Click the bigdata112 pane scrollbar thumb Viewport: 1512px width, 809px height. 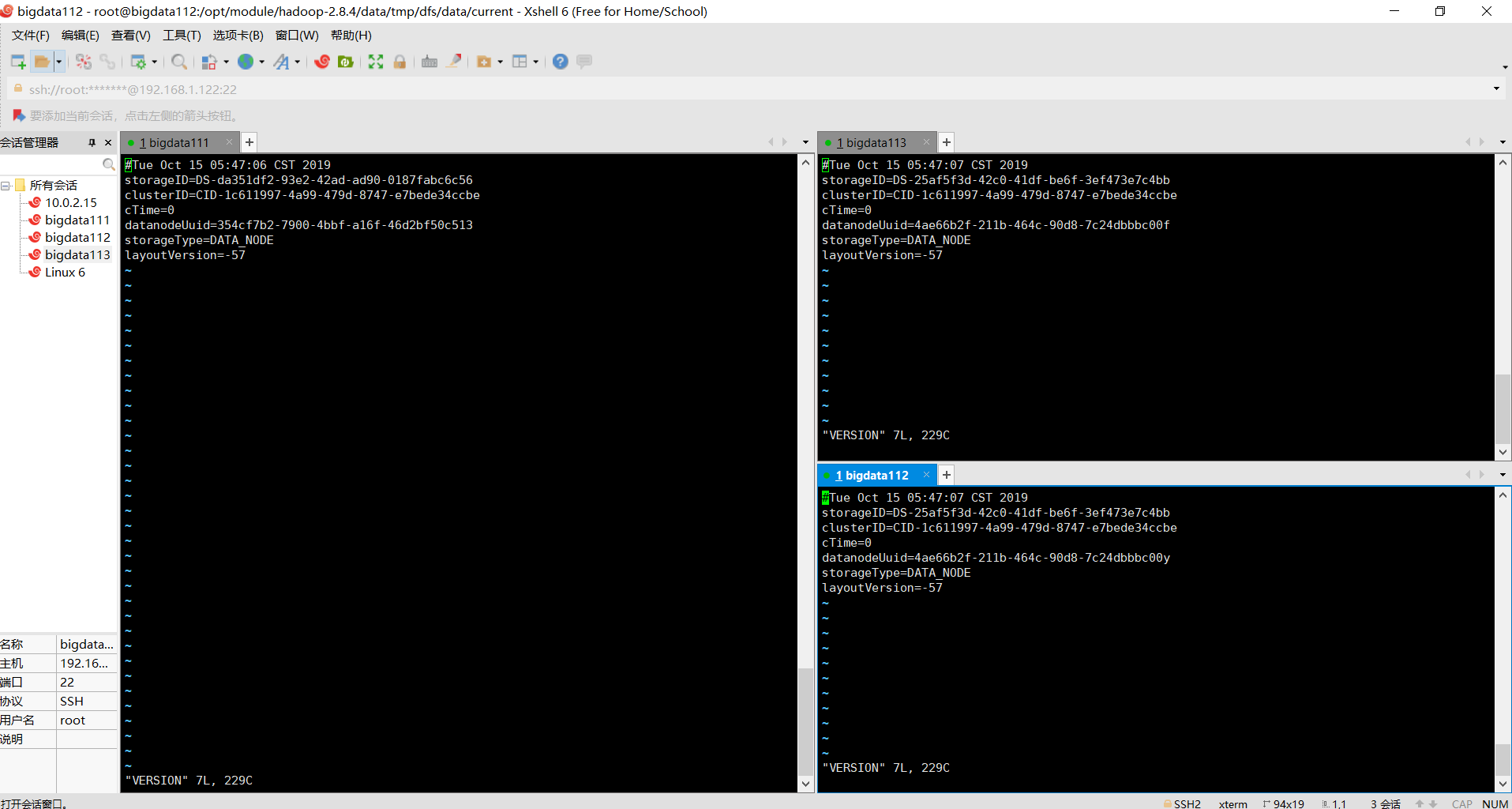[x=1503, y=759]
